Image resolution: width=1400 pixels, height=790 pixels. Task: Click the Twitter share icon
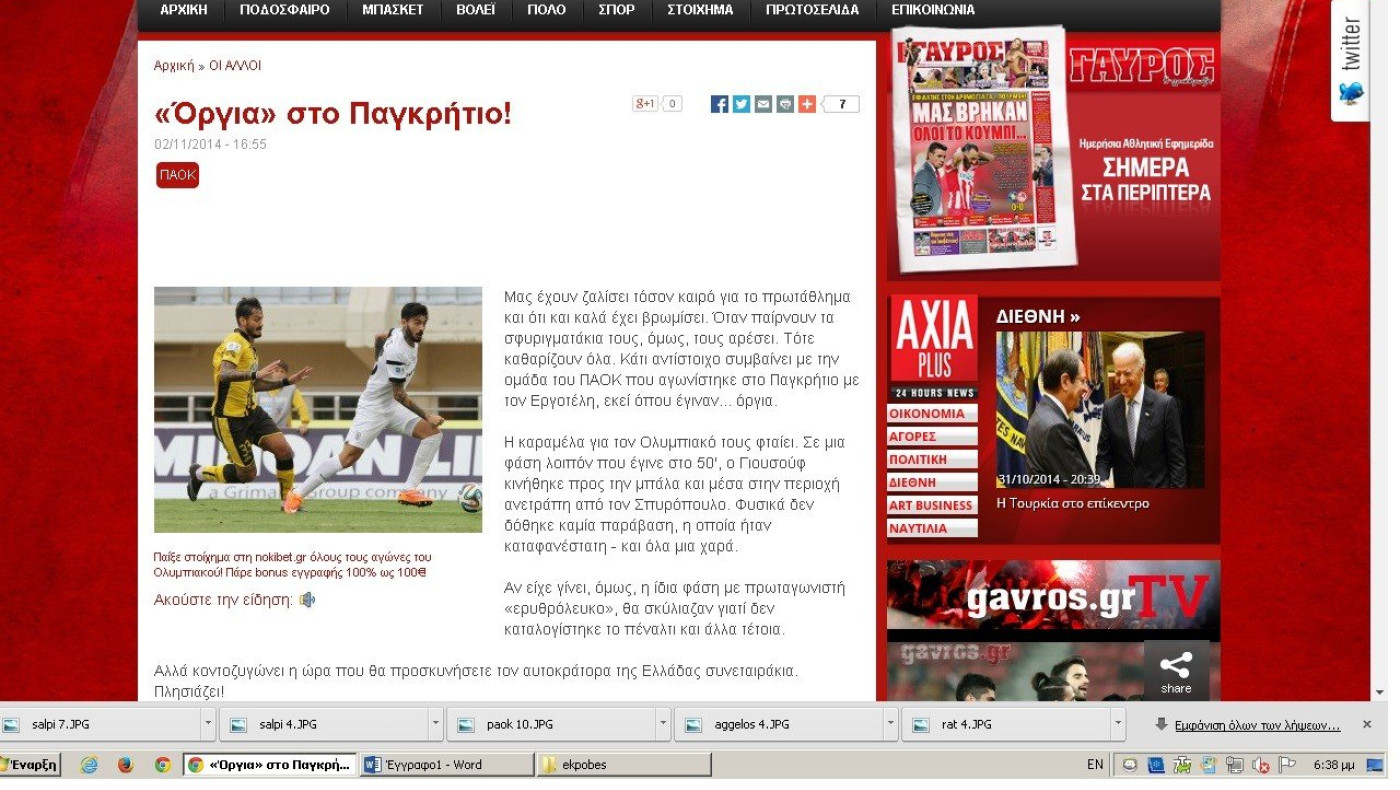point(741,104)
